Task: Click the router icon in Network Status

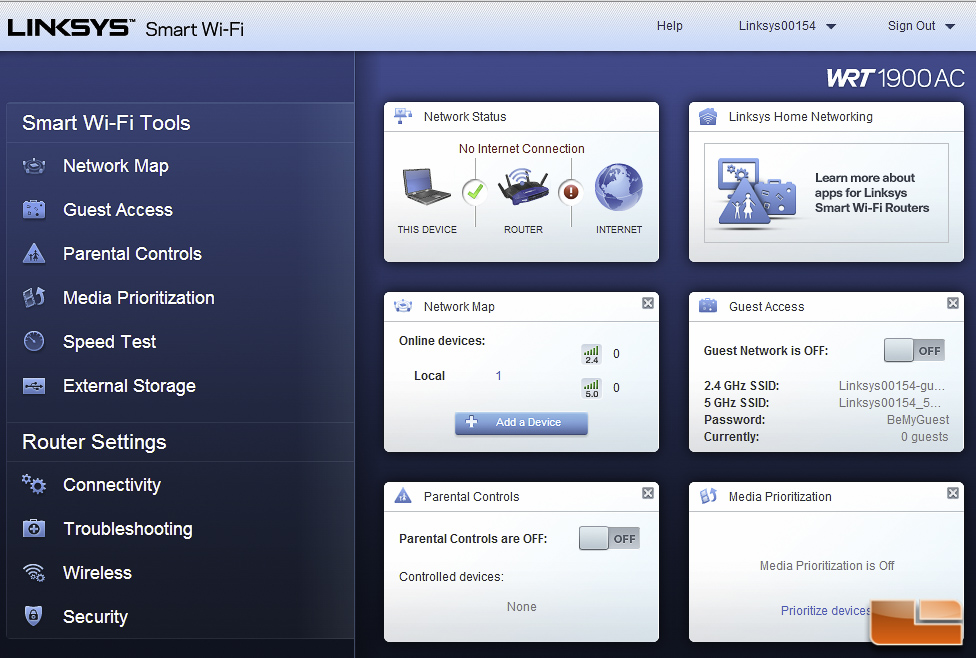Action: (x=523, y=186)
